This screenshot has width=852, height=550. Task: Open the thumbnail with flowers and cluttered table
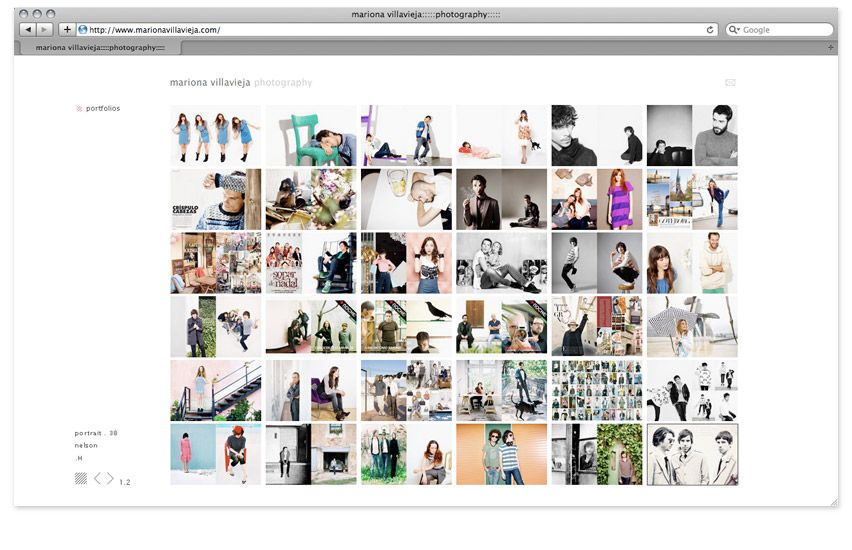311,199
